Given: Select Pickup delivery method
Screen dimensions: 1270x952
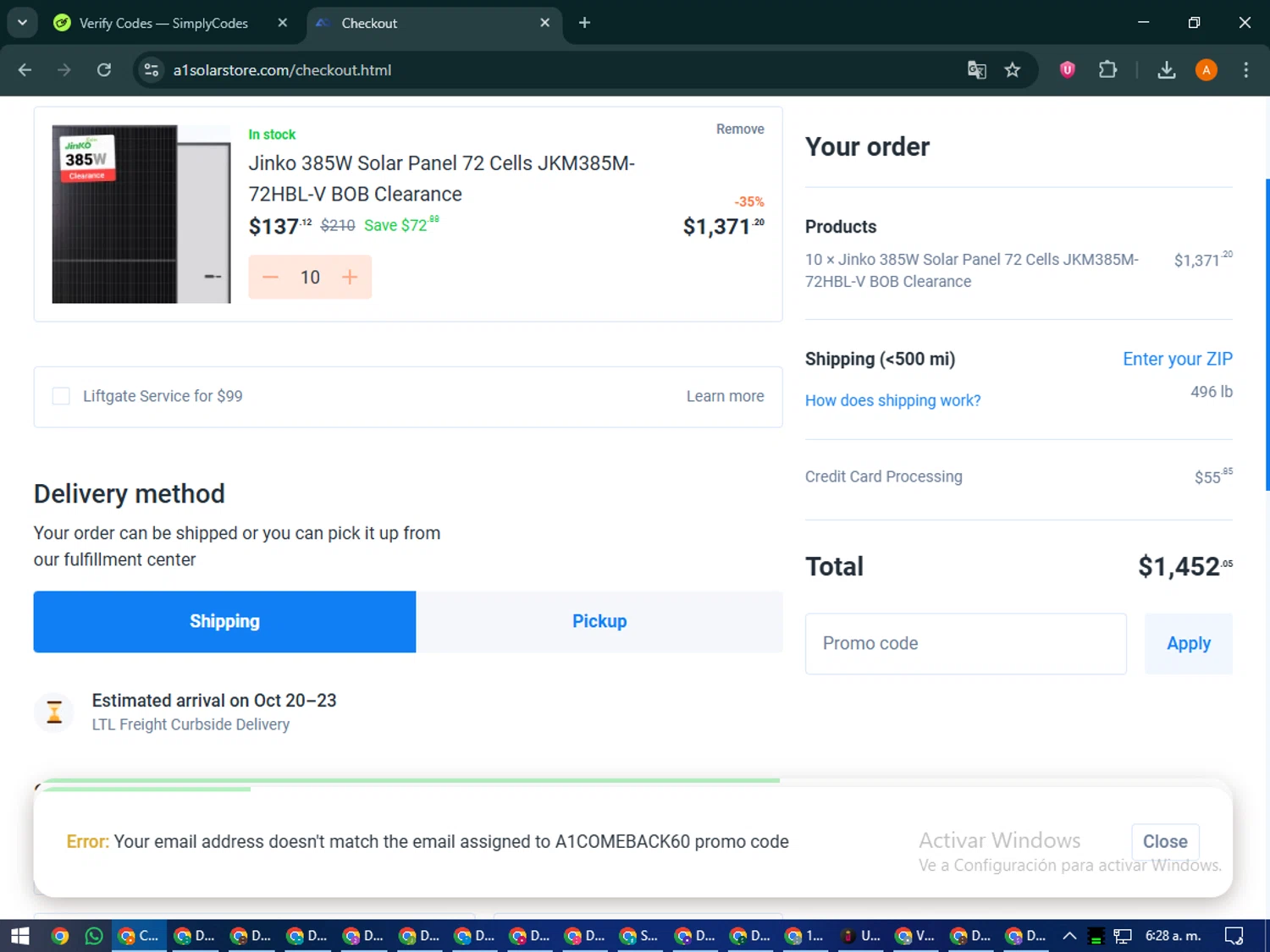Looking at the screenshot, I should (599, 621).
